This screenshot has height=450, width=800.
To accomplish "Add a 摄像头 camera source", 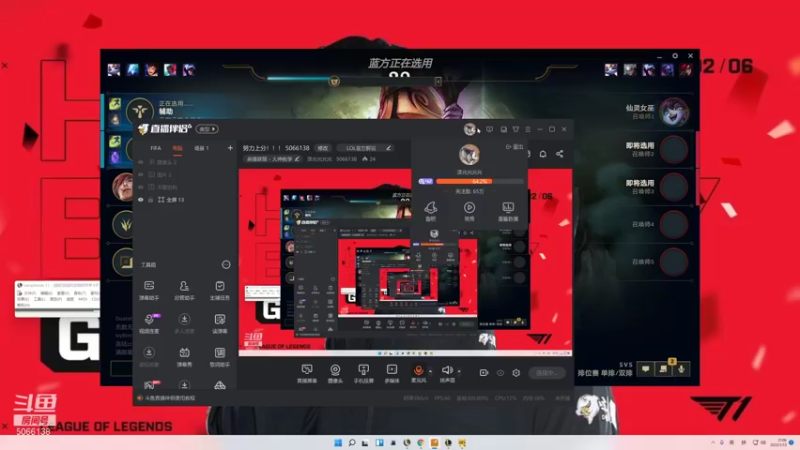I will click(x=335, y=373).
